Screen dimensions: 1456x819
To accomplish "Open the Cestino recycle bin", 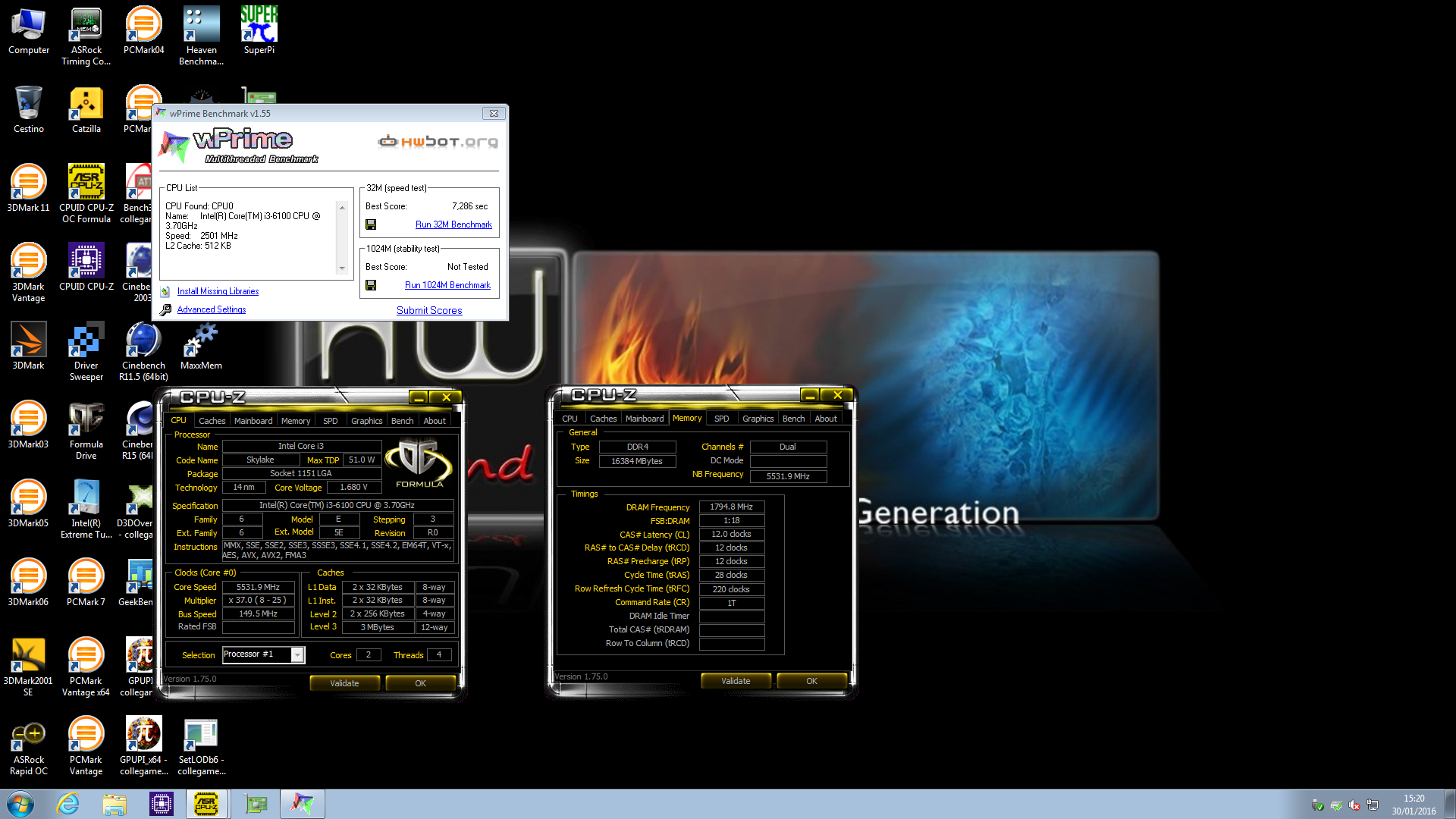I will point(29,110).
